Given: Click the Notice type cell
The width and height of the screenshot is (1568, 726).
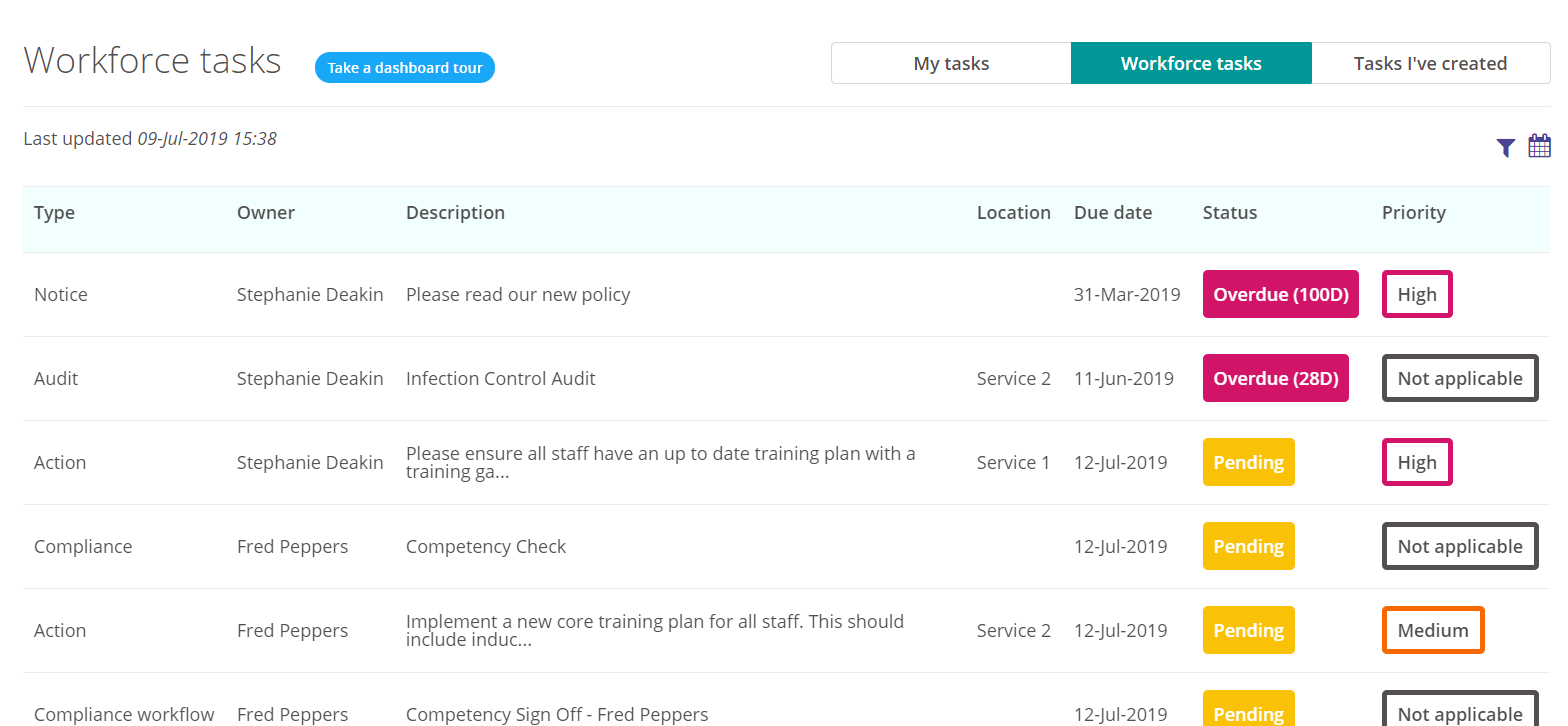Looking at the screenshot, I should click(x=61, y=294).
